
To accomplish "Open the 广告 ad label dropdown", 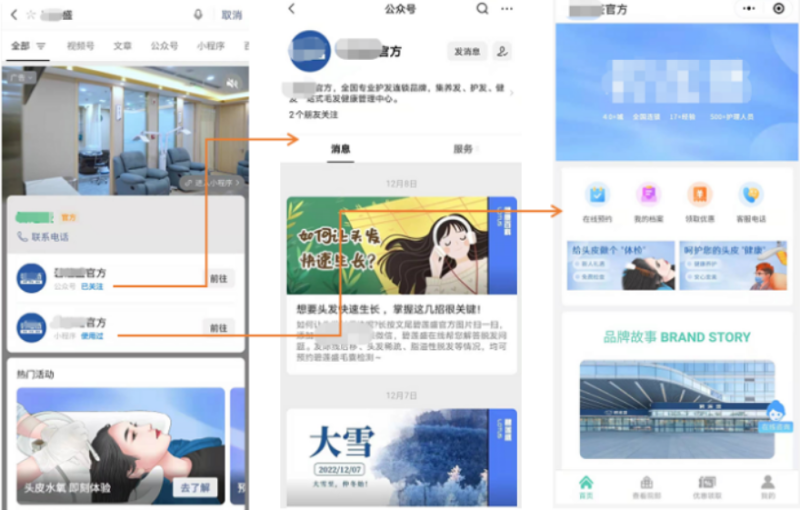I will pos(21,78).
